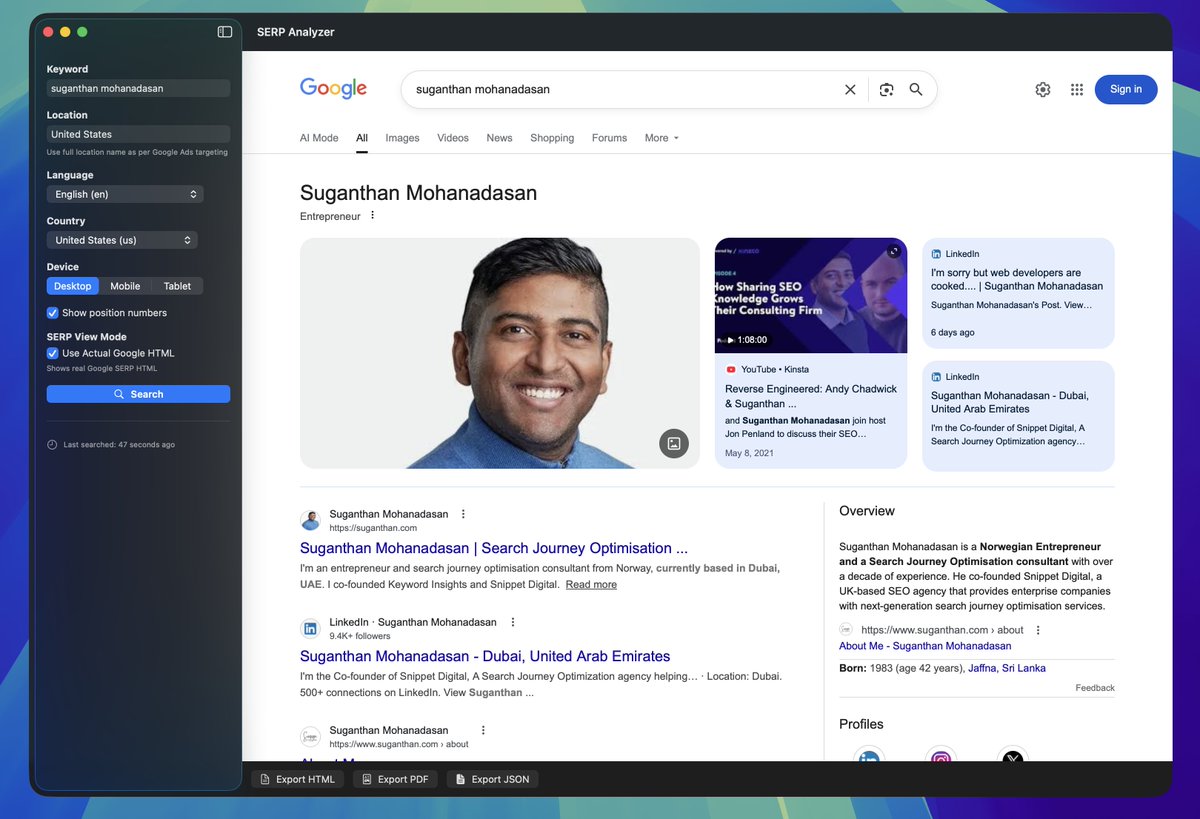1200x819 pixels.
Task: Switch to Videos tab
Action: click(x=453, y=138)
